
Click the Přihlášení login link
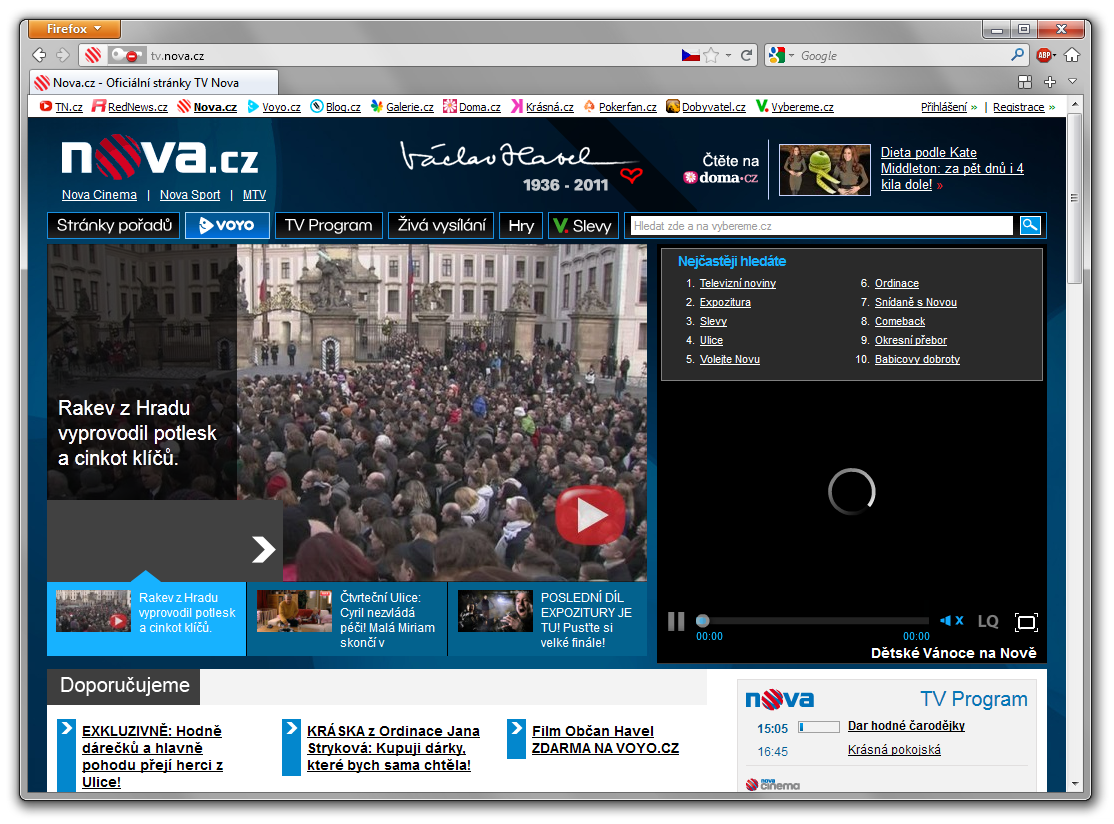point(943,107)
